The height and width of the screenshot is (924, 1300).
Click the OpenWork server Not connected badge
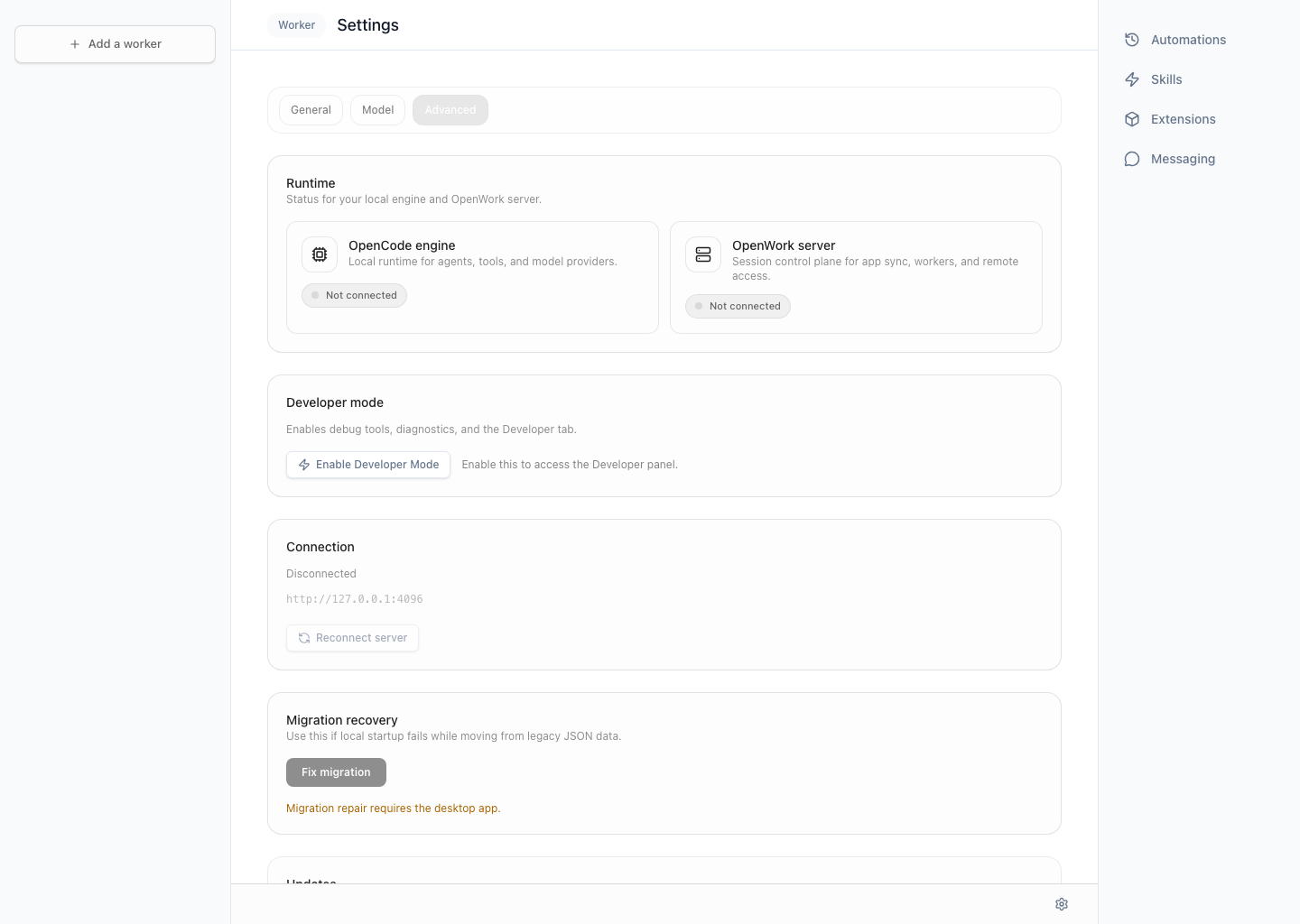[x=738, y=306]
